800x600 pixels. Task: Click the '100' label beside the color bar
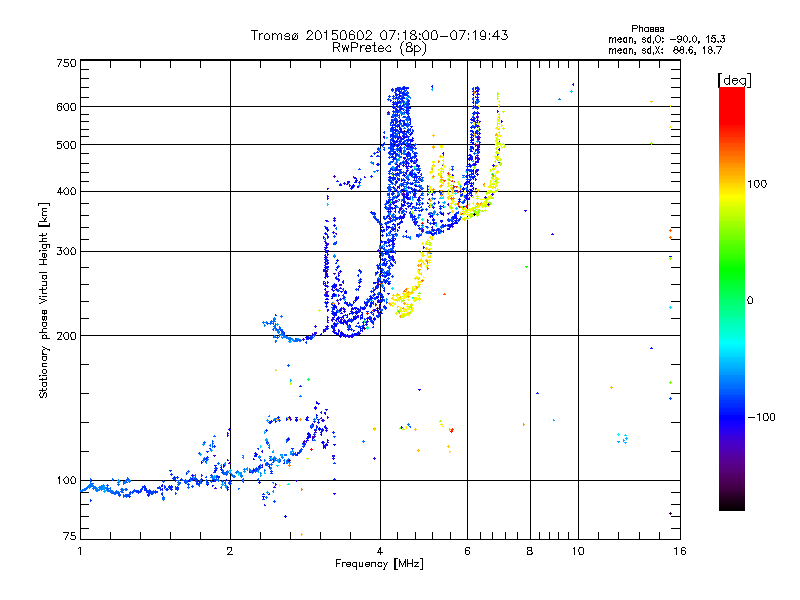pos(757,184)
